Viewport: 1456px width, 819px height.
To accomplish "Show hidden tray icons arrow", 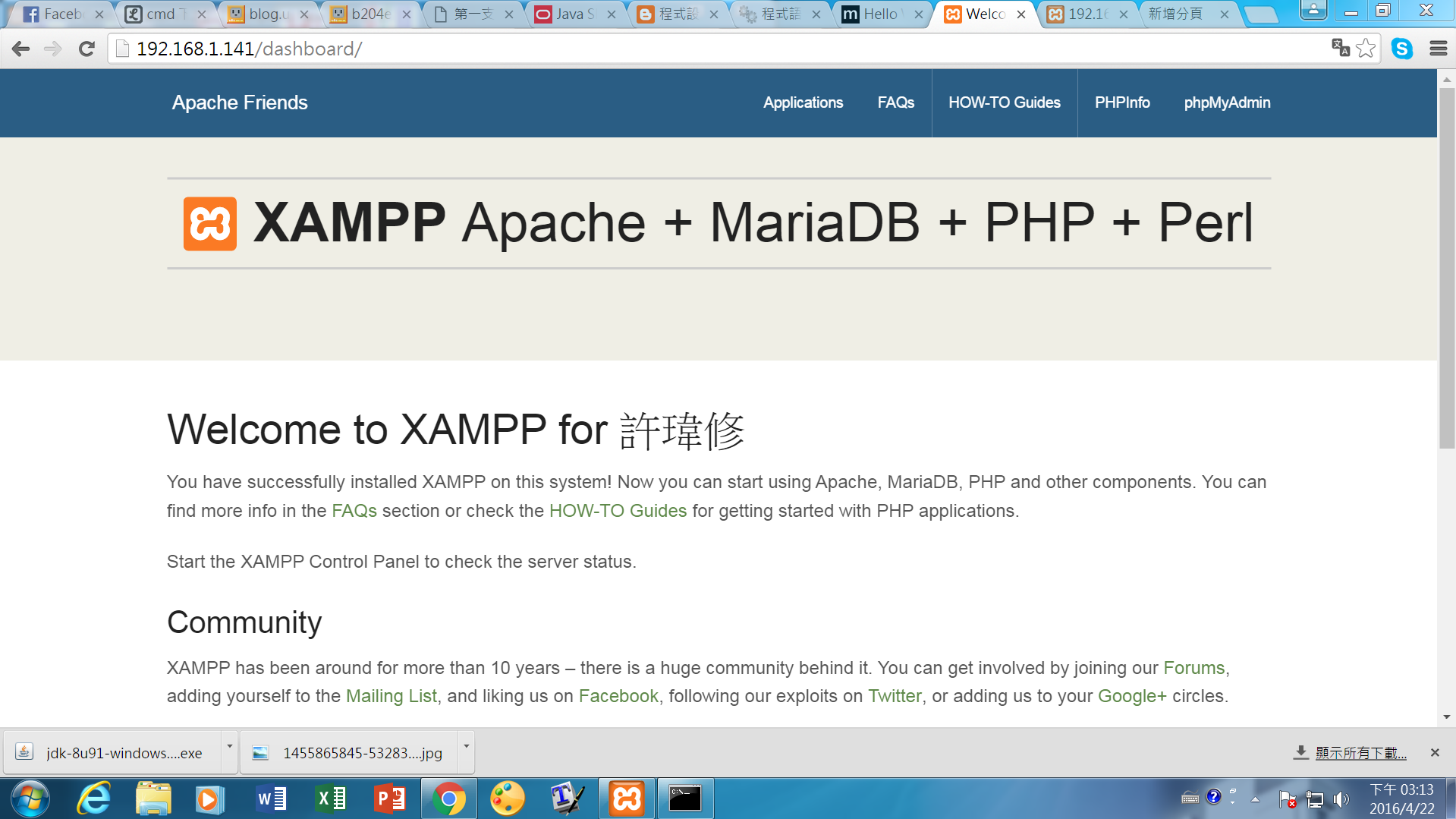I will pyautogui.click(x=1256, y=799).
